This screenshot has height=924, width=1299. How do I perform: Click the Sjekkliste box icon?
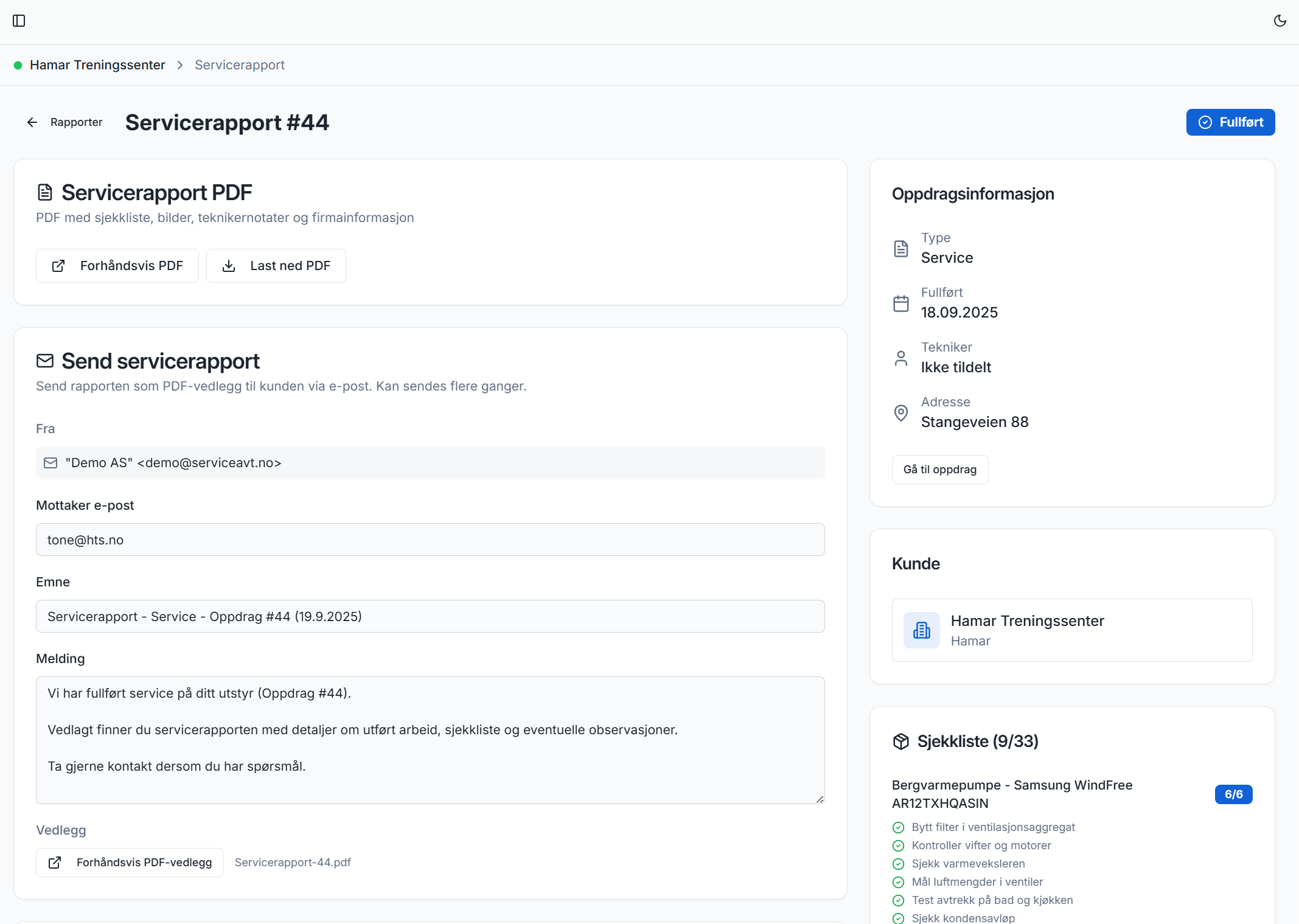click(x=900, y=742)
